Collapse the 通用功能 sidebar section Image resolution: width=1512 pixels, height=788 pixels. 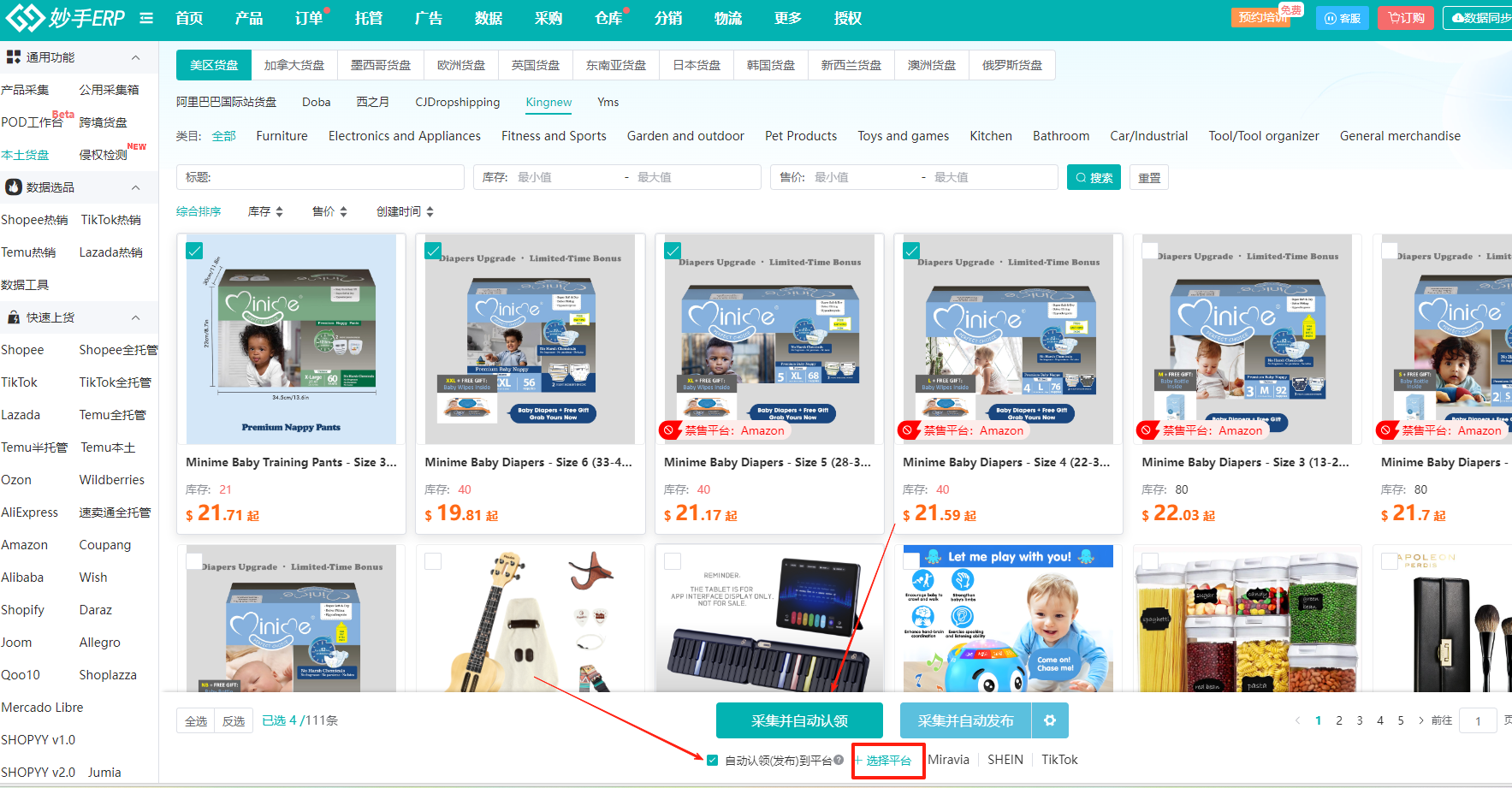pos(135,57)
